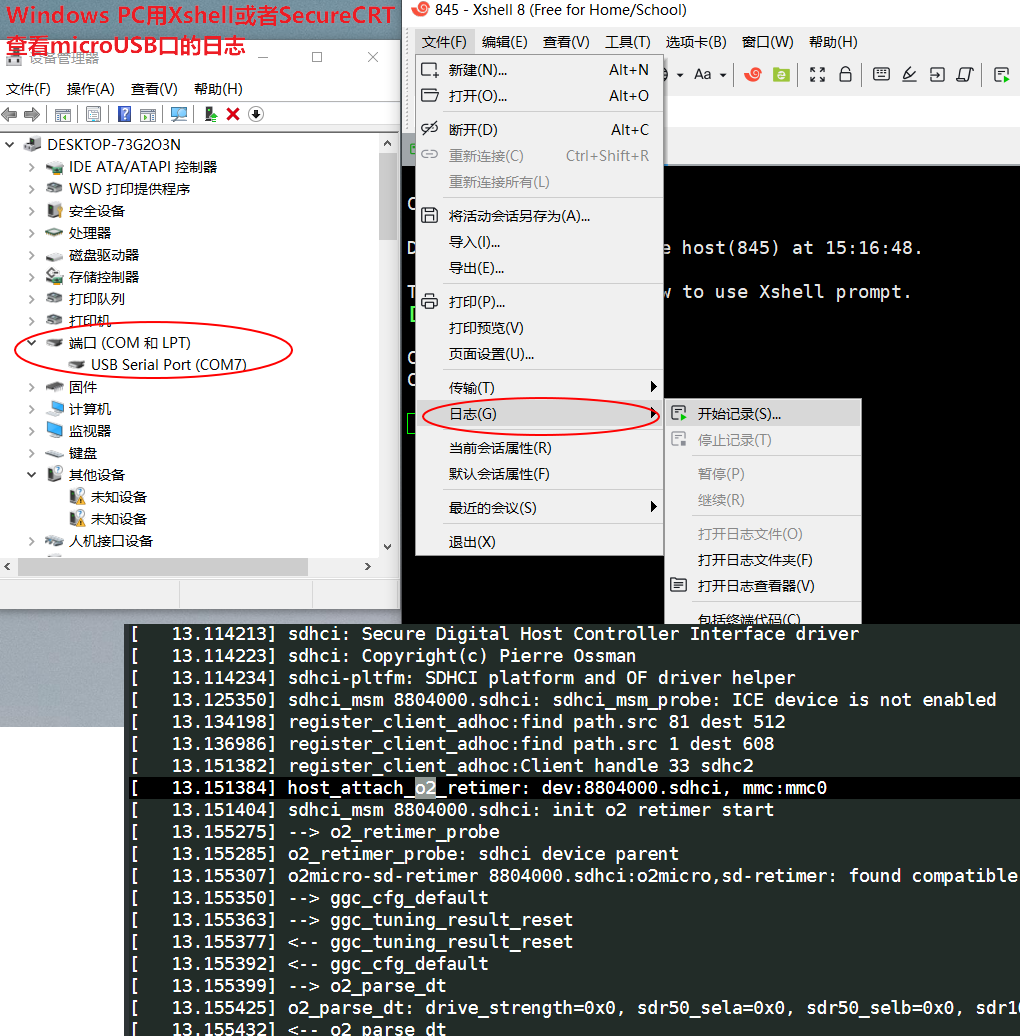The height and width of the screenshot is (1036, 1020).
Task: Click 页面设置(U) menu entry
Action: (540, 354)
